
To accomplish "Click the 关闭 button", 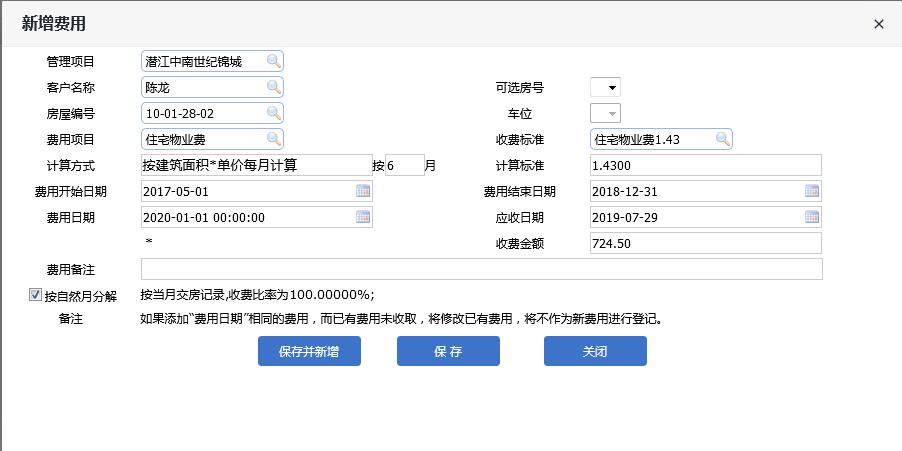I will click(595, 351).
